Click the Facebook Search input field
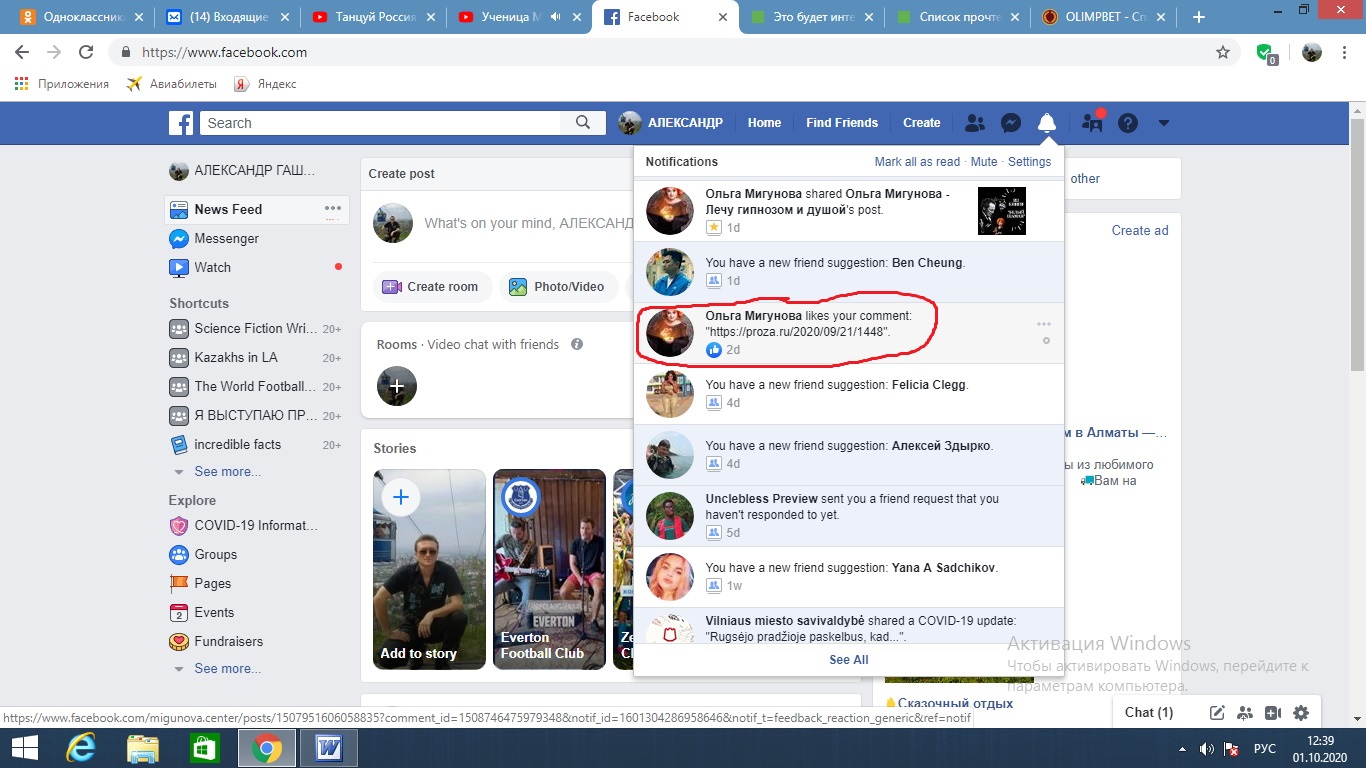1366x768 pixels. coord(381,123)
